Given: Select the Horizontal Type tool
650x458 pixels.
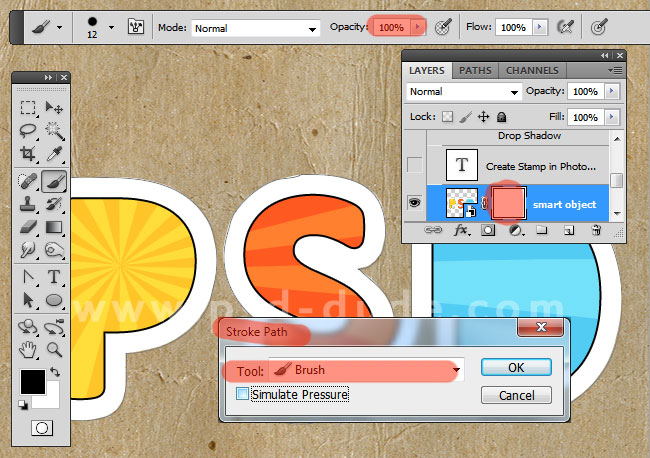Looking at the screenshot, I should click(54, 277).
